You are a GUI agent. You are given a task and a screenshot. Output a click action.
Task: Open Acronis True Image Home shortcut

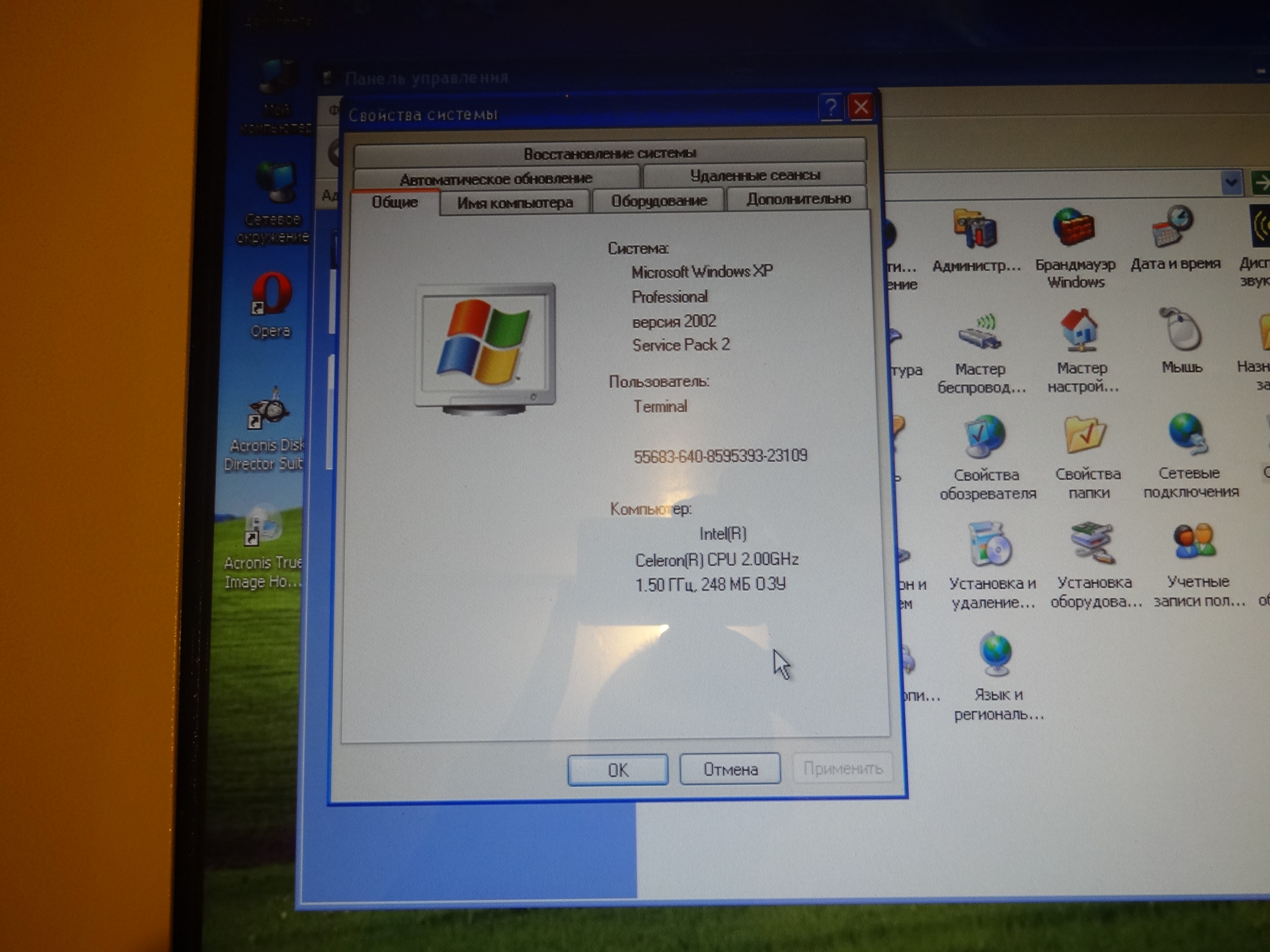tap(263, 527)
